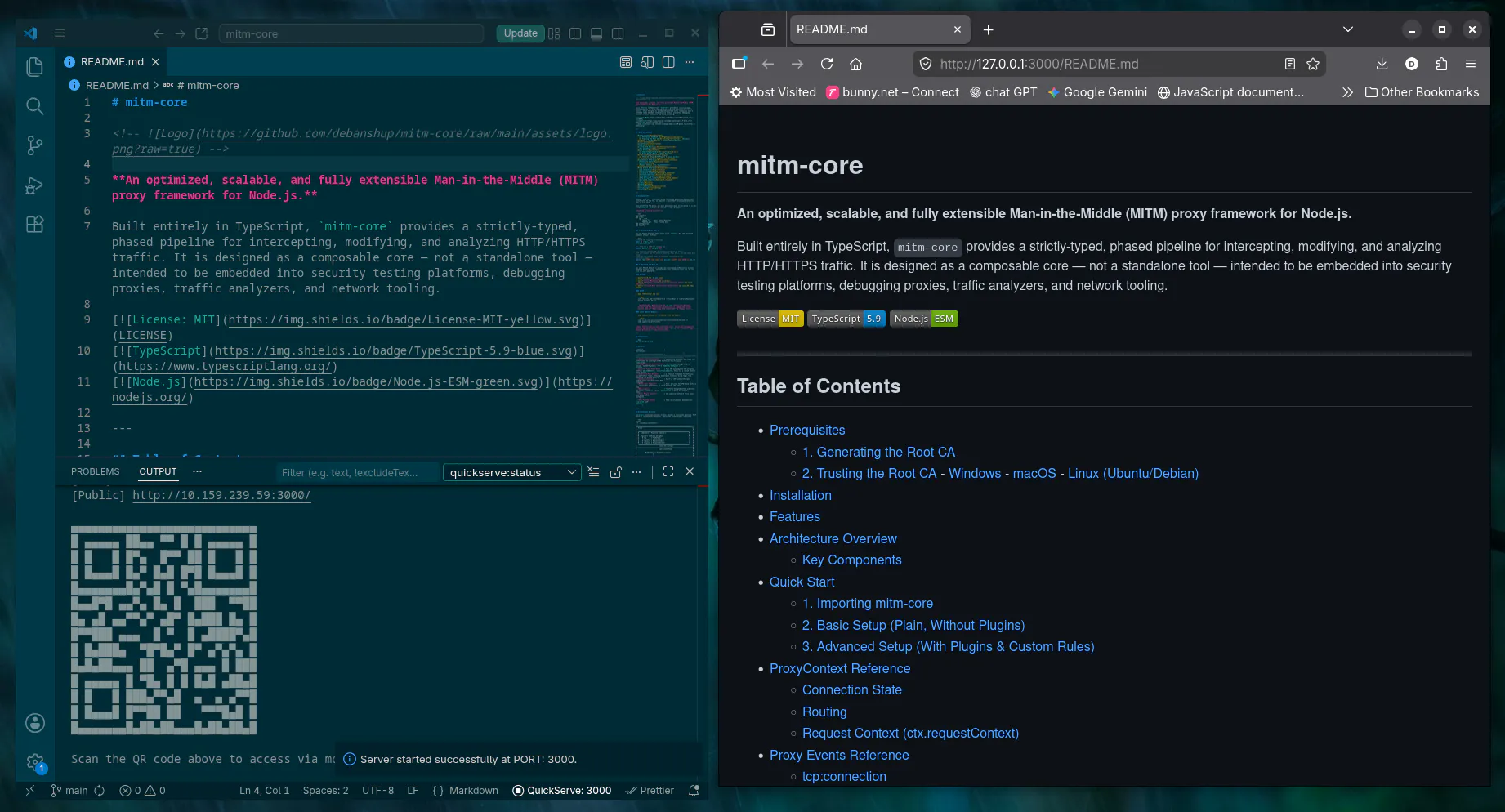
Task: Toggle the bottom panel visibility
Action: [x=596, y=33]
